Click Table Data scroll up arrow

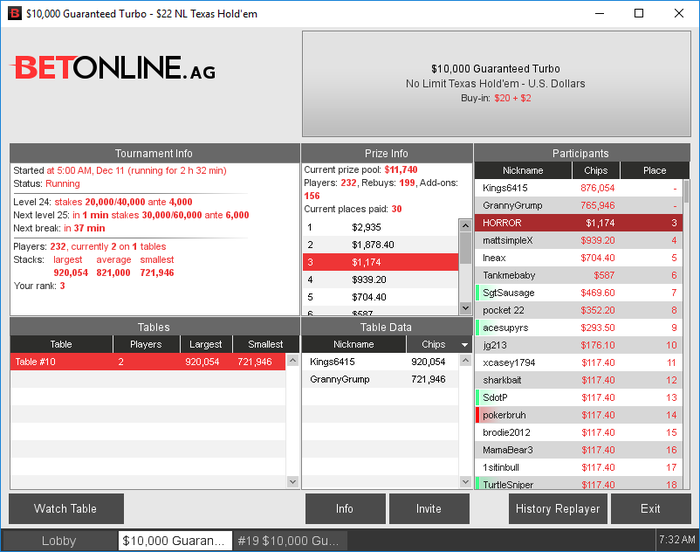[x=466, y=360]
